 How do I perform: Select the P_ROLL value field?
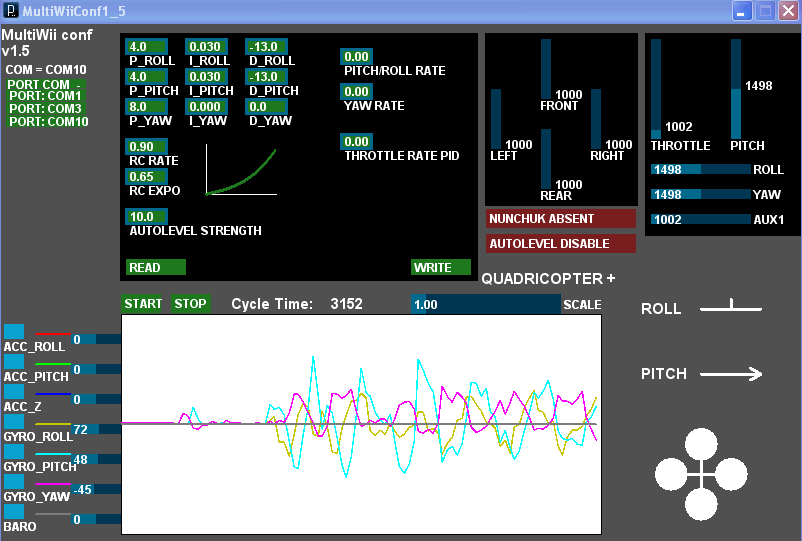146,47
